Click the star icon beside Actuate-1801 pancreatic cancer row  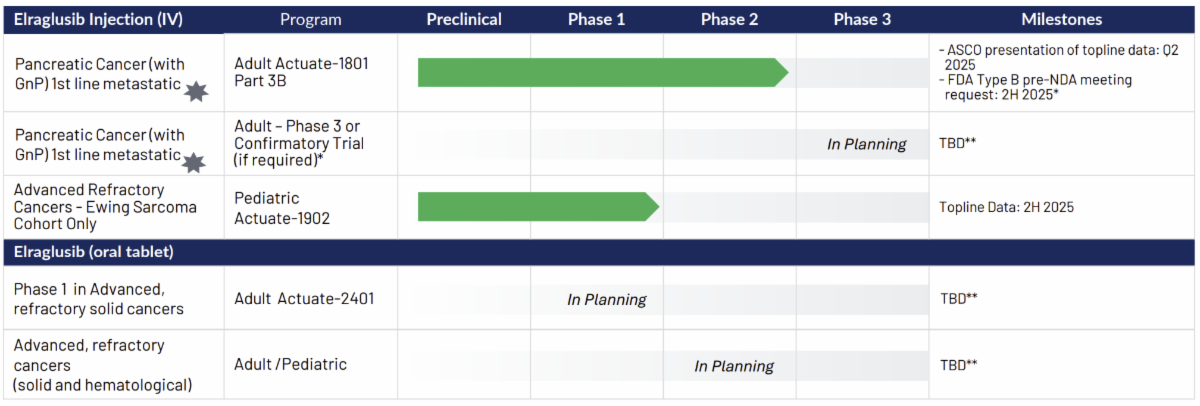197,92
